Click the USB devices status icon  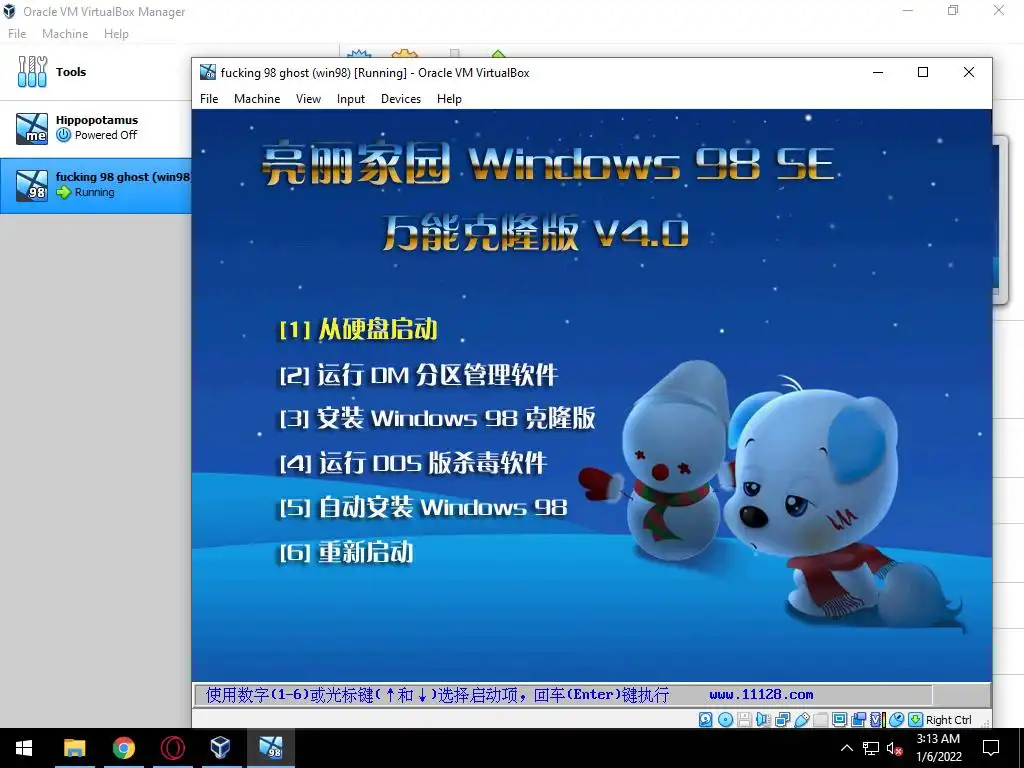803,720
